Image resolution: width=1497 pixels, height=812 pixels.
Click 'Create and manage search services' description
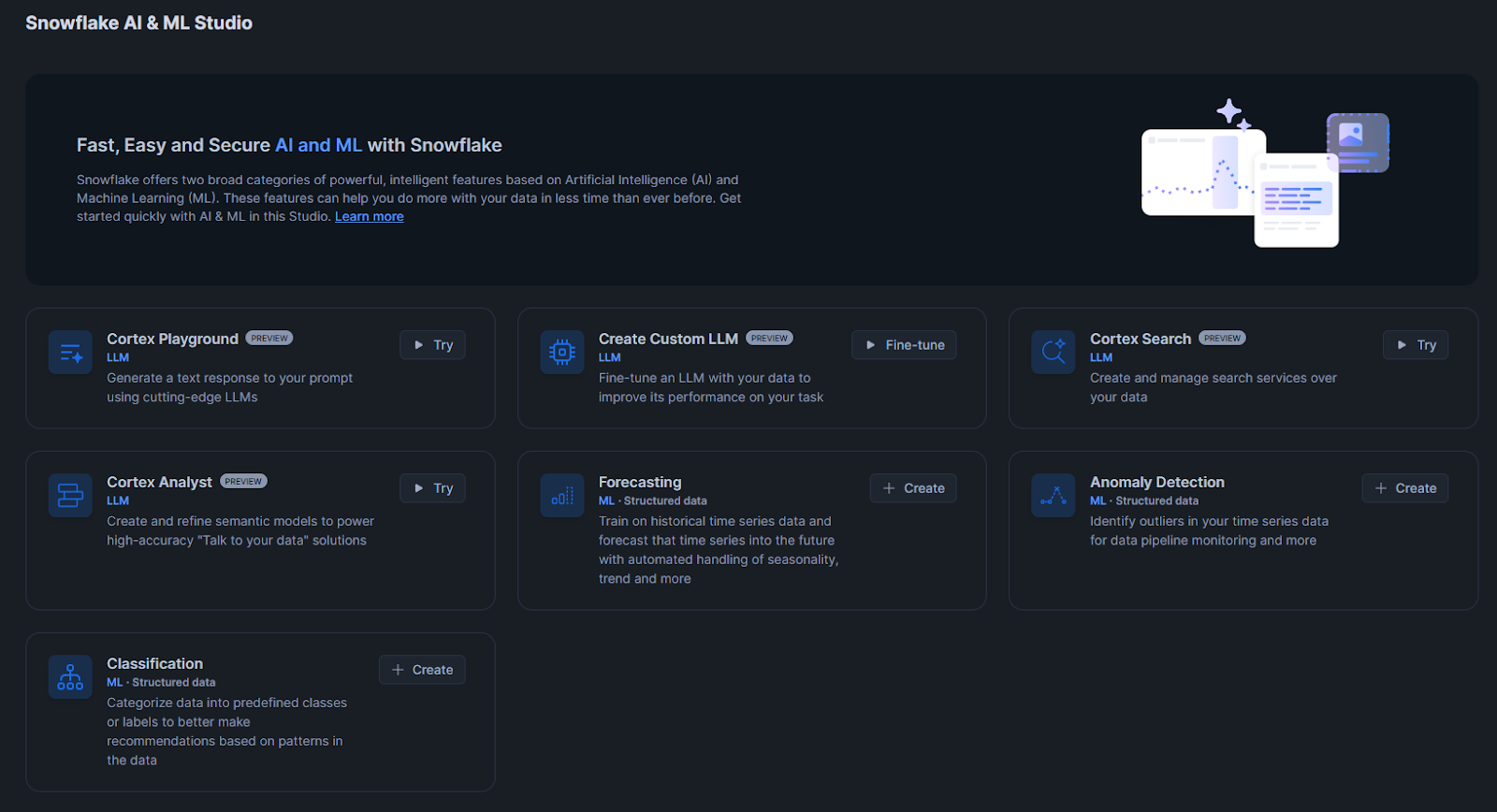1214,387
